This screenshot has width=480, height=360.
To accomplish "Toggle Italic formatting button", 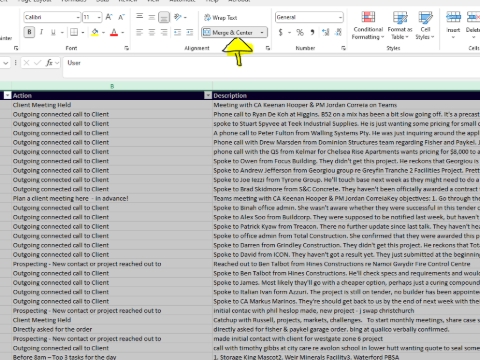I will pyautogui.click(x=41, y=32).
